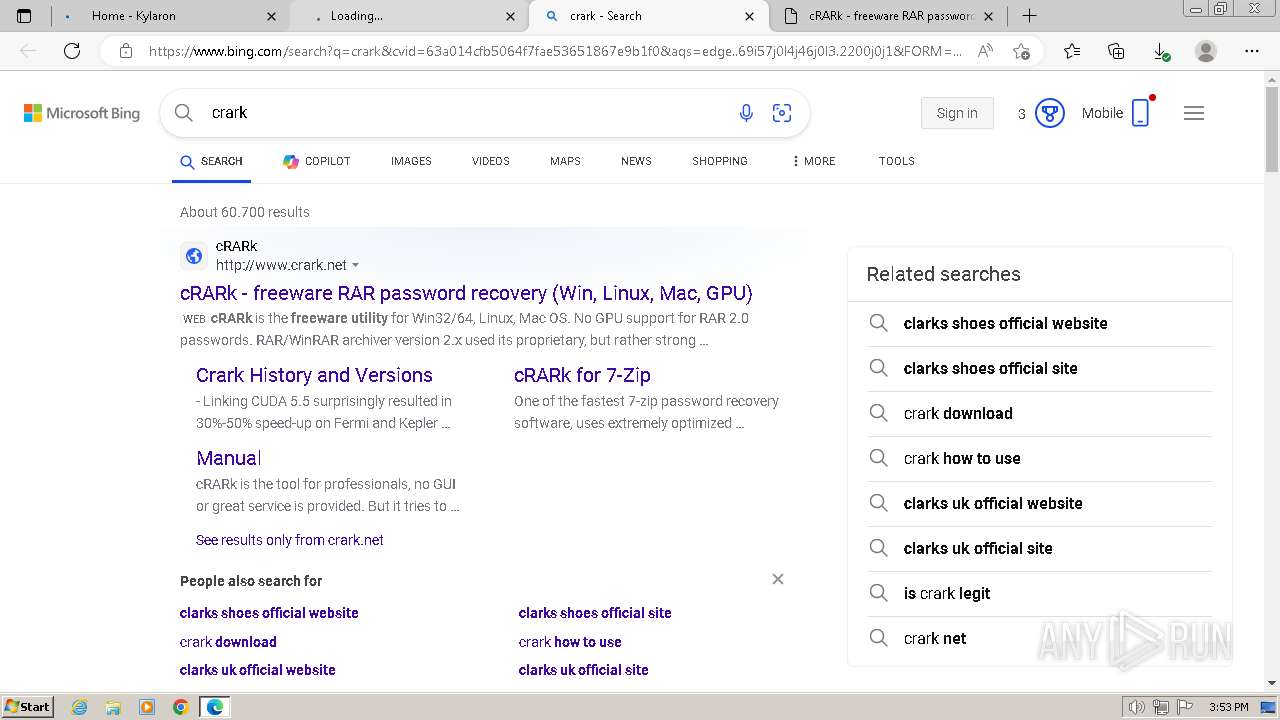
Task: Open Windows Media Player taskbar icon
Action: click(x=147, y=707)
